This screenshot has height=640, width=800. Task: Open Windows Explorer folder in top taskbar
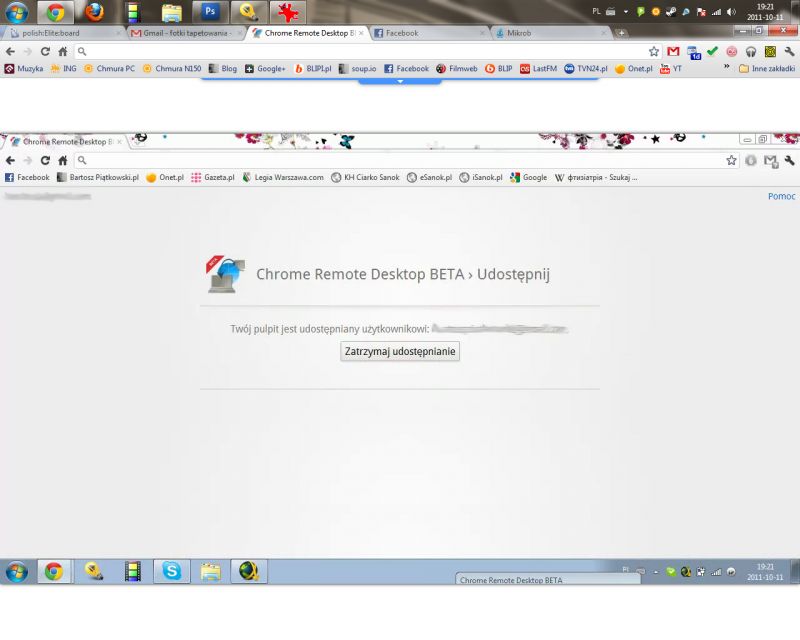[172, 12]
